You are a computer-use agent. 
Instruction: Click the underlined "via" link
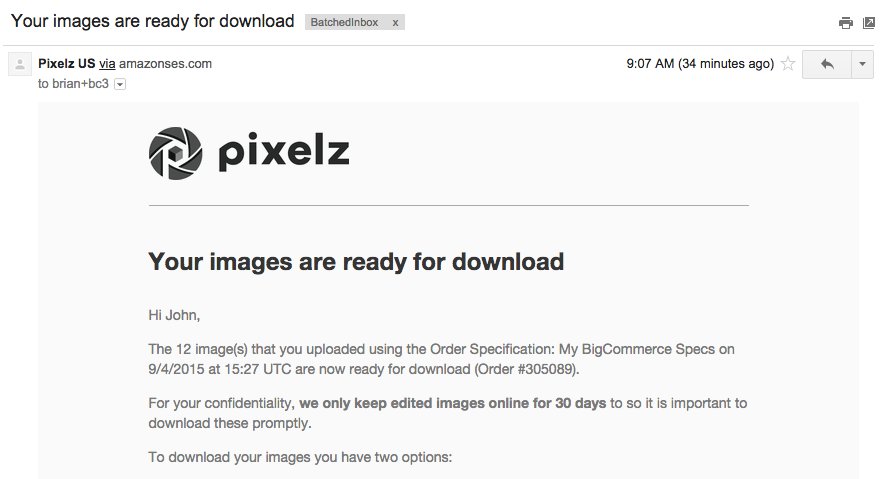pyautogui.click(x=107, y=64)
